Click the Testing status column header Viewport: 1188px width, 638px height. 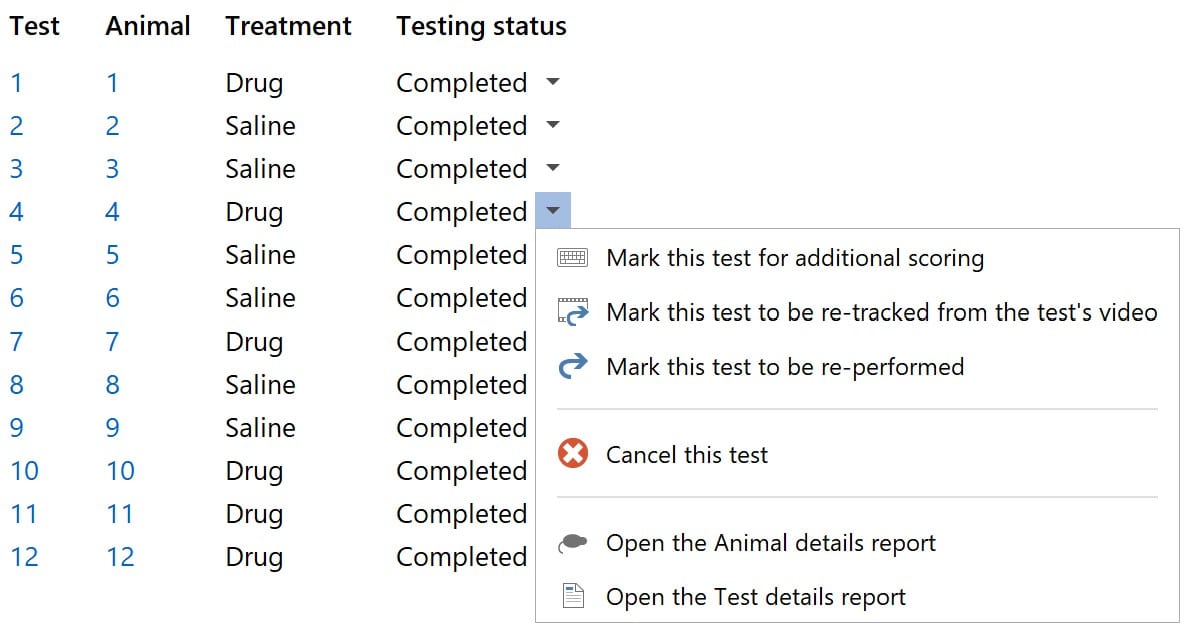tap(481, 26)
